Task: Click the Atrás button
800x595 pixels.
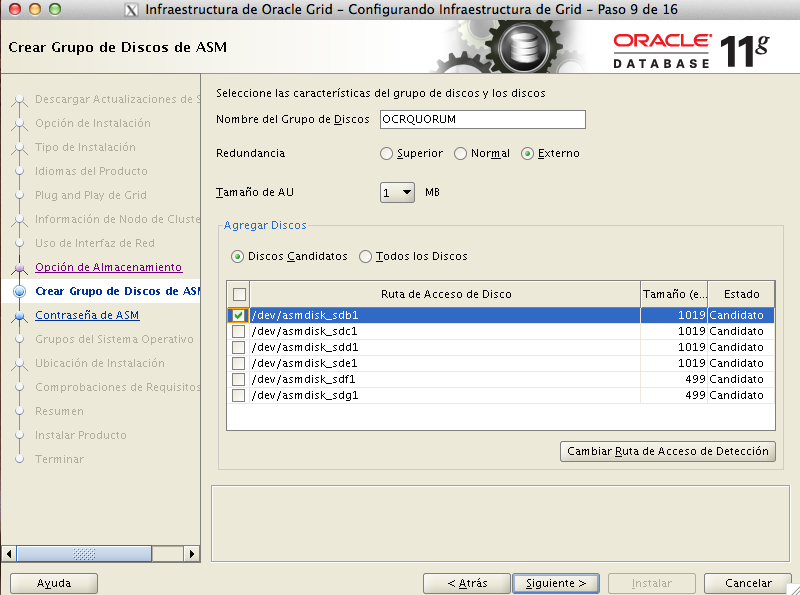Action: (x=466, y=583)
